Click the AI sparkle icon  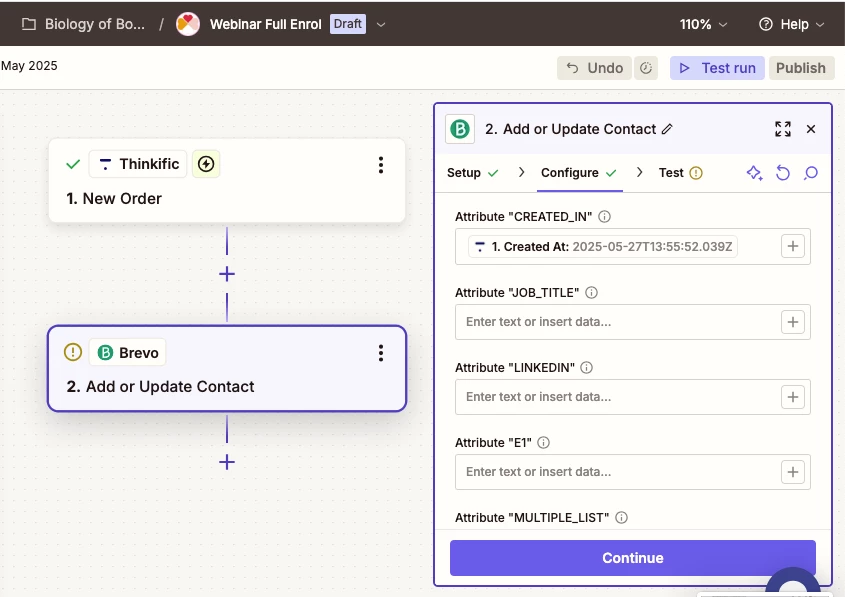click(x=754, y=173)
